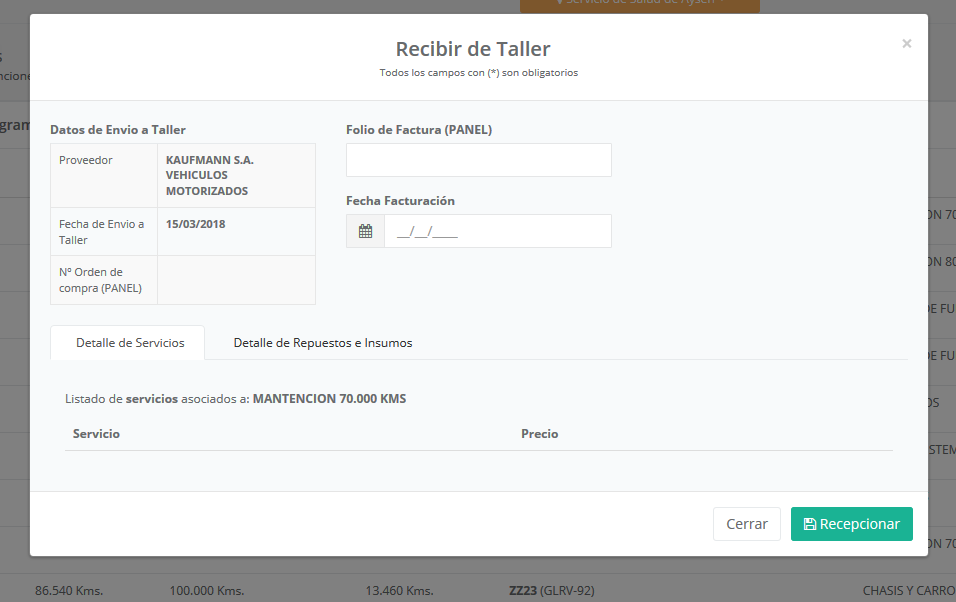The width and height of the screenshot is (956, 602).
Task: Open the orange Servicio de Salud dropdown
Action: click(x=639, y=5)
